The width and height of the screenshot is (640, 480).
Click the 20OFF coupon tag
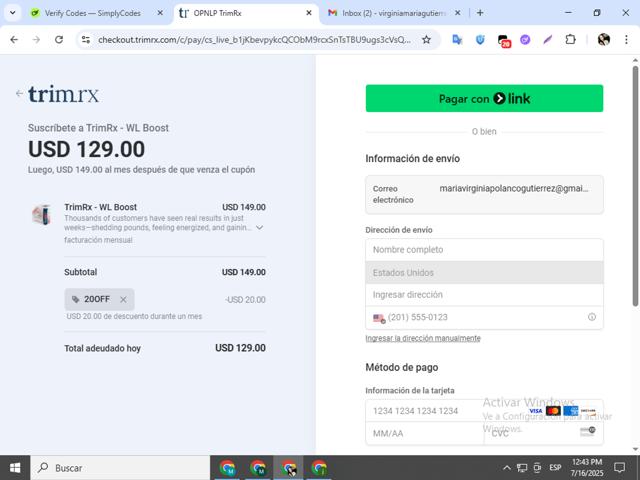click(x=99, y=300)
